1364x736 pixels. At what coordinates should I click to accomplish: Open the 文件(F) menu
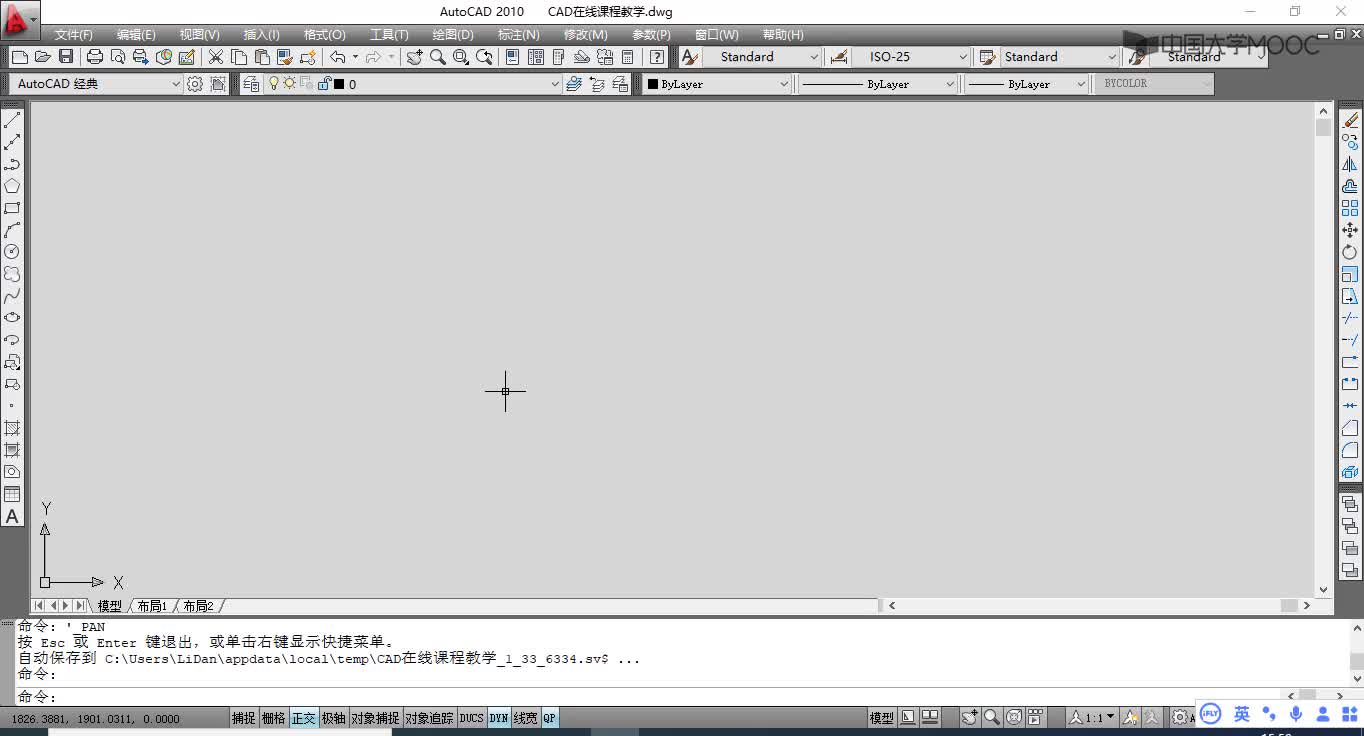[73, 34]
